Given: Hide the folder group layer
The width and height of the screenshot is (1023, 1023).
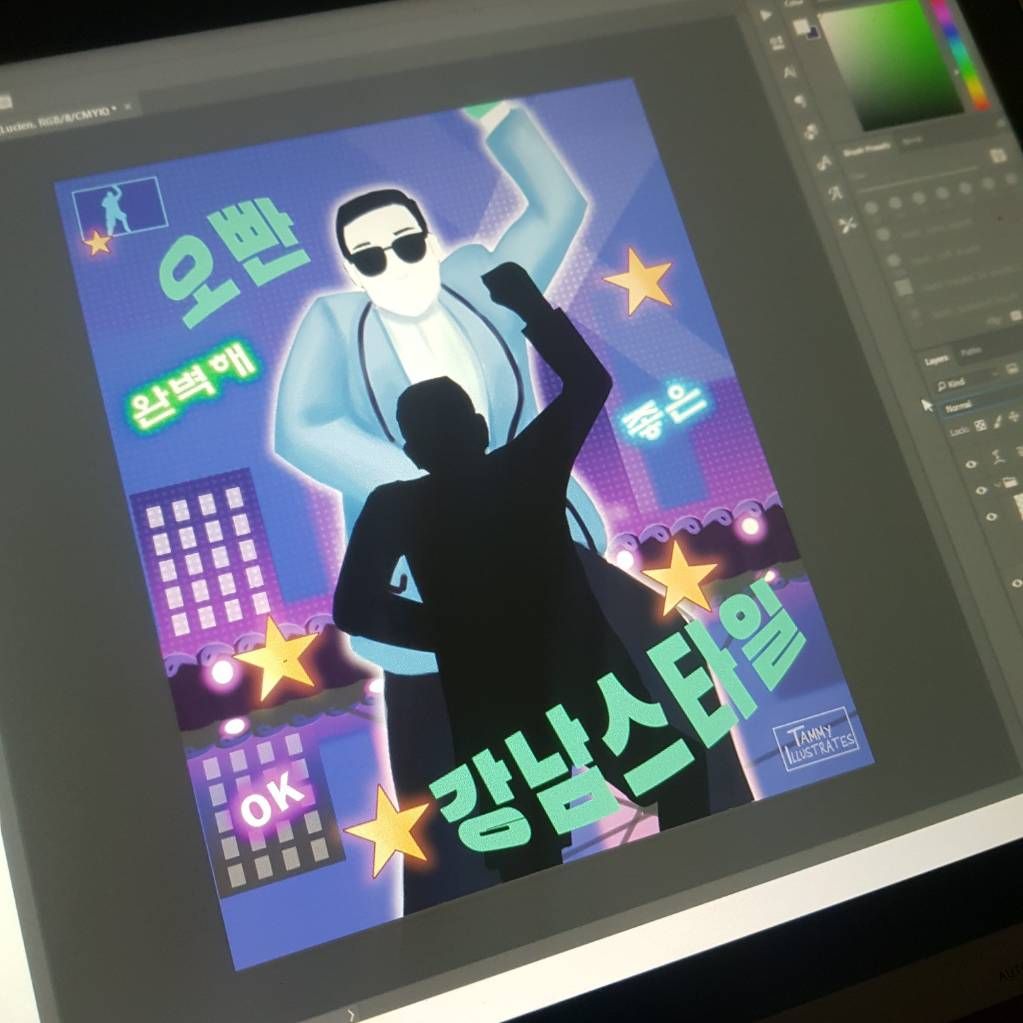Looking at the screenshot, I should [x=981, y=490].
